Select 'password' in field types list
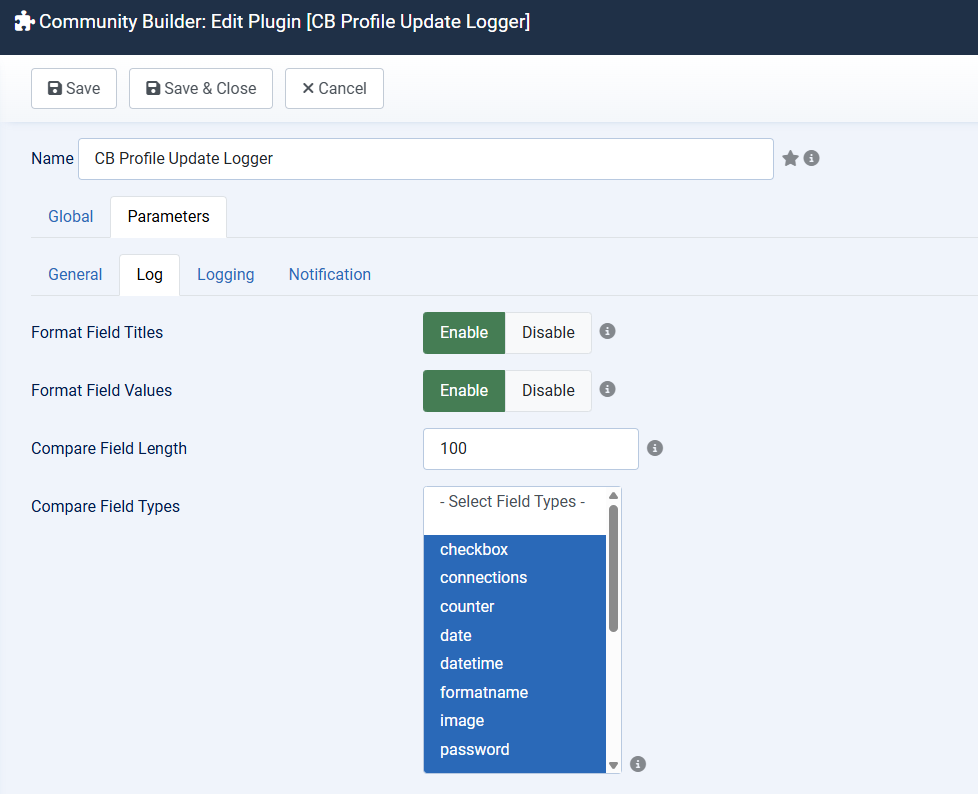 [515, 749]
